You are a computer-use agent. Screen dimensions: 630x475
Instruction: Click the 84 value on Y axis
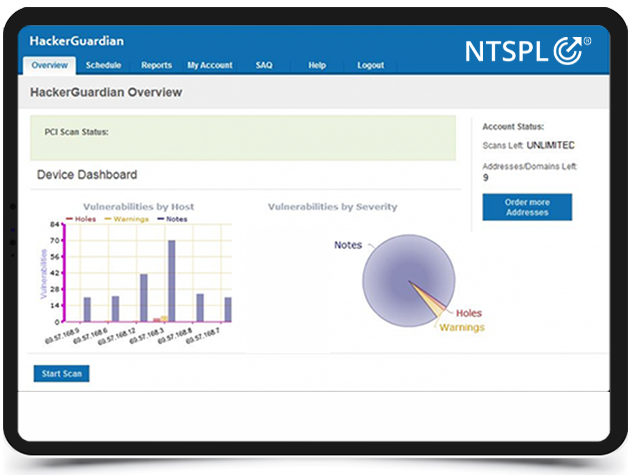click(x=55, y=224)
